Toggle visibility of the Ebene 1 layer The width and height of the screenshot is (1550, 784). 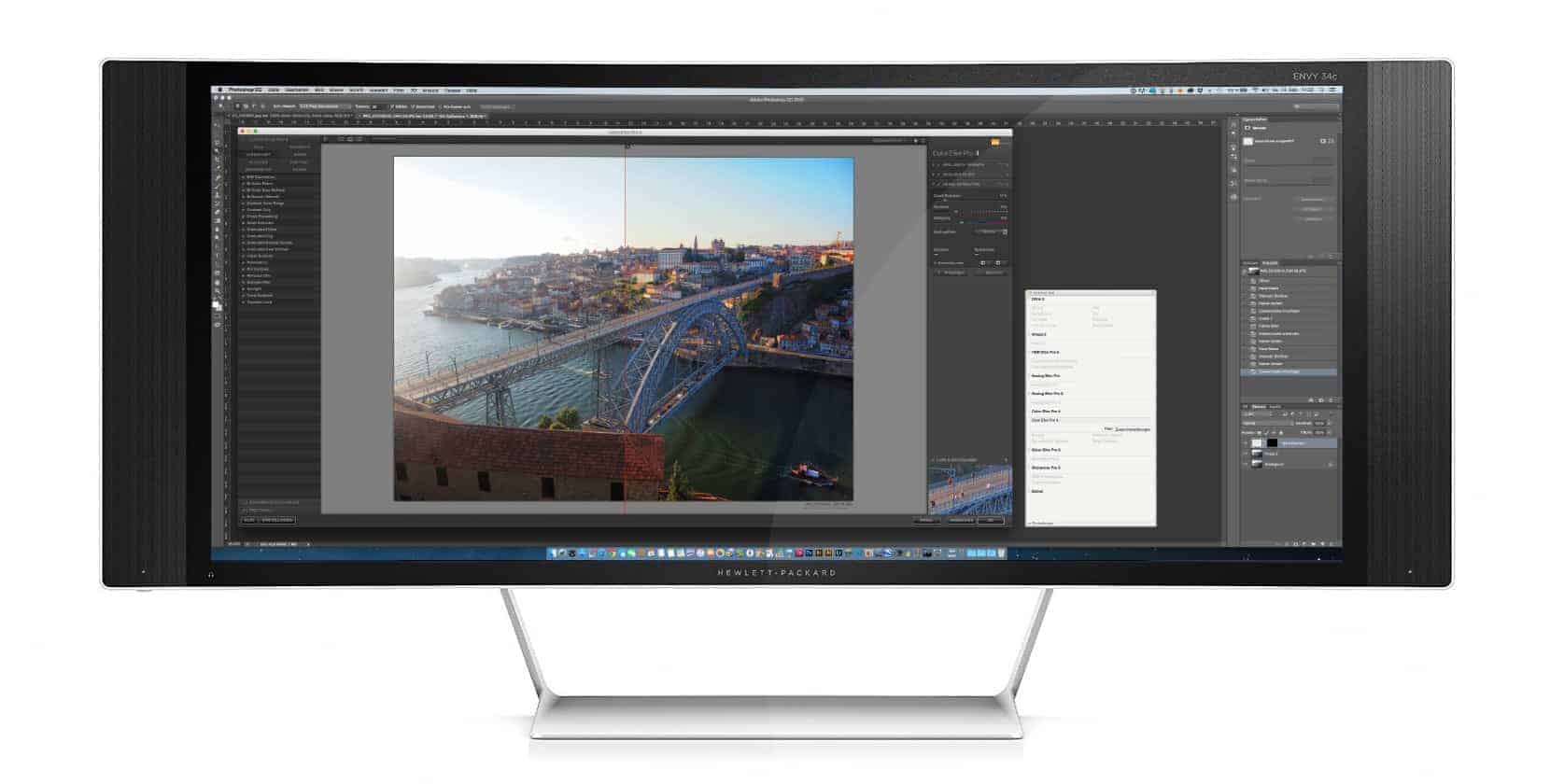(1246, 454)
